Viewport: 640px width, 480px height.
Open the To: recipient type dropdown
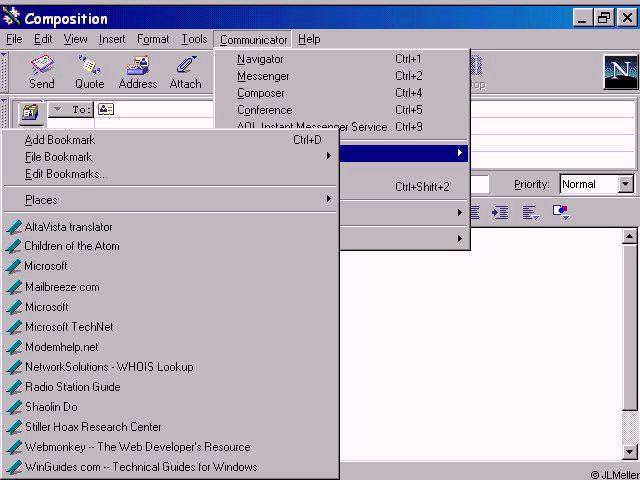point(71,109)
